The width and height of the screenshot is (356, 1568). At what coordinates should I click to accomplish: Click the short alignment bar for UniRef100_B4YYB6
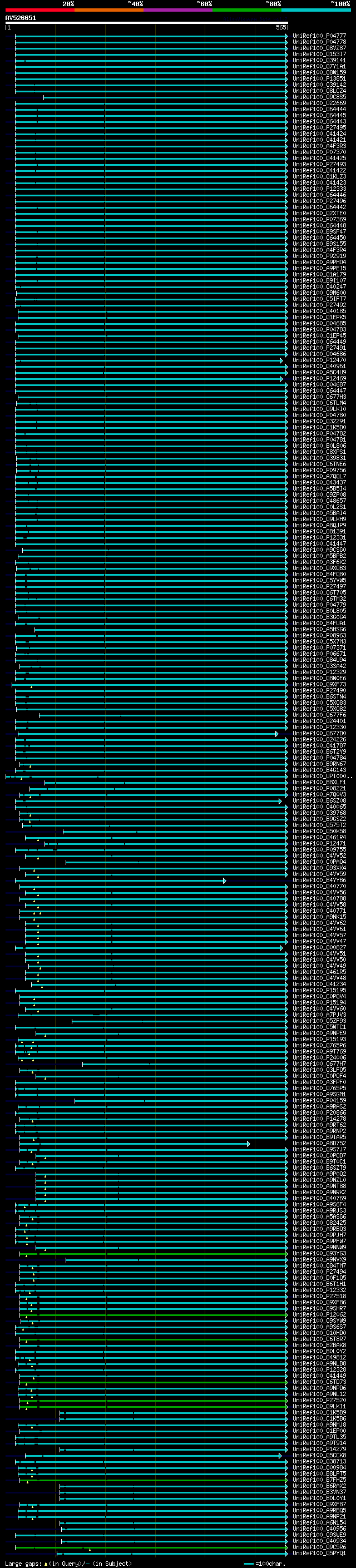coord(121,881)
